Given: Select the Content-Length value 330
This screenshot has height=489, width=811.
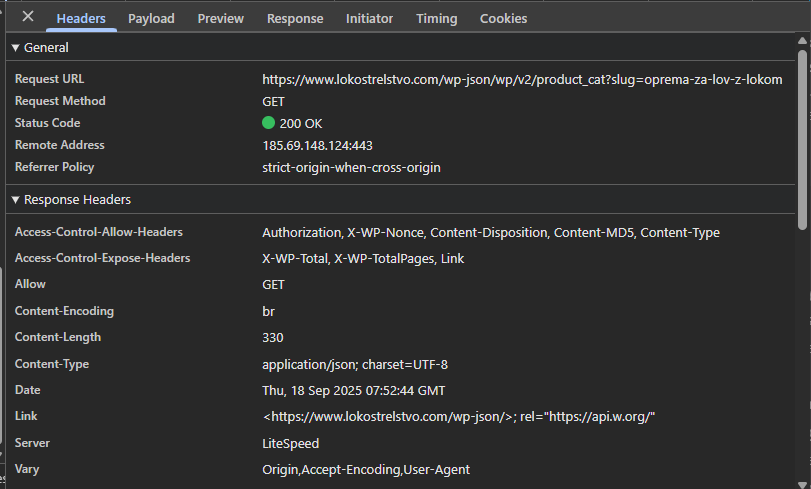Looking at the screenshot, I should (273, 337).
